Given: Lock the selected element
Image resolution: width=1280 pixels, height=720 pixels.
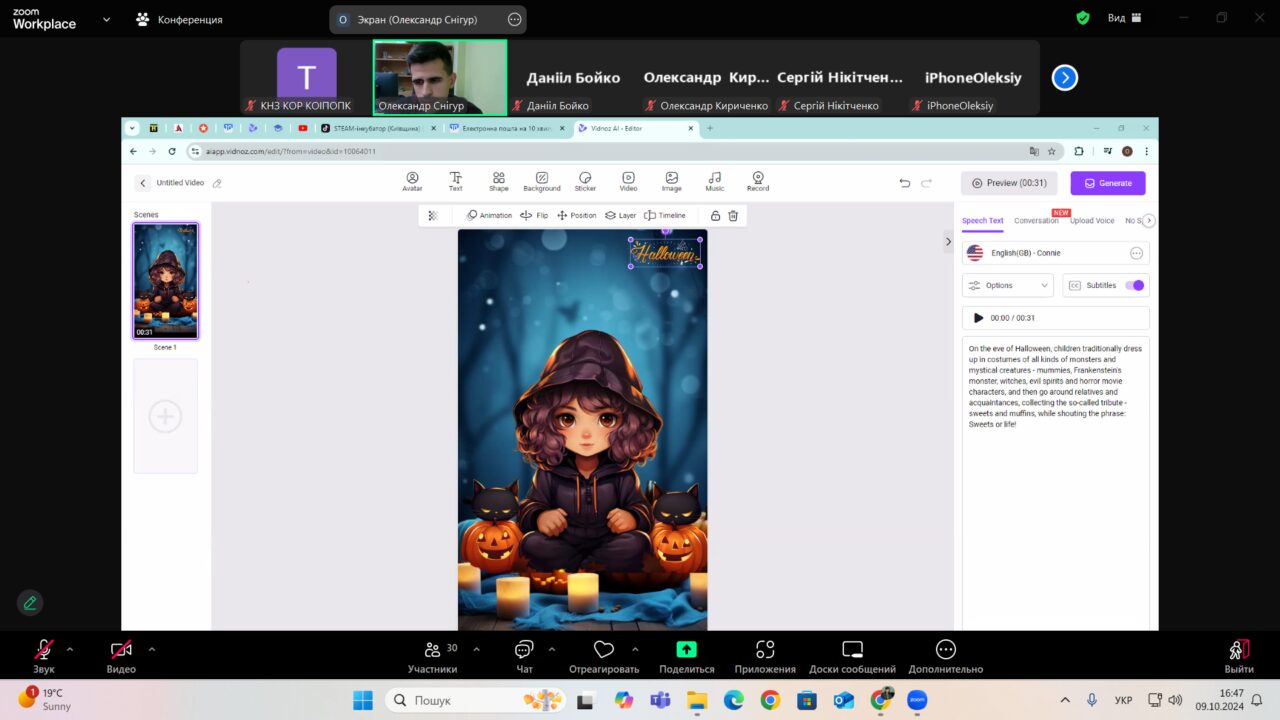Looking at the screenshot, I should pos(715,215).
